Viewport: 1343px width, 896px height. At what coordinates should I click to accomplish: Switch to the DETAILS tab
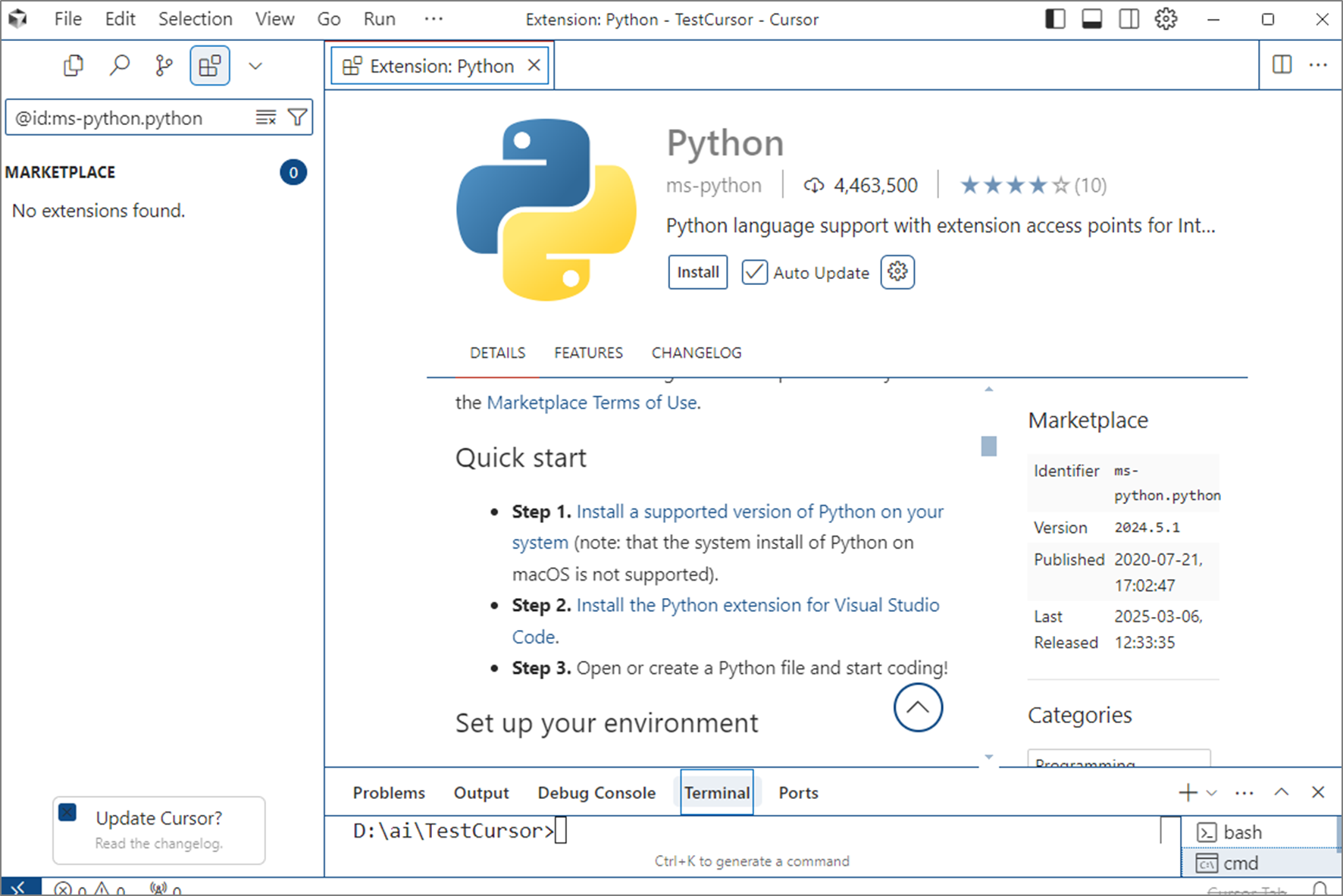[x=497, y=353]
